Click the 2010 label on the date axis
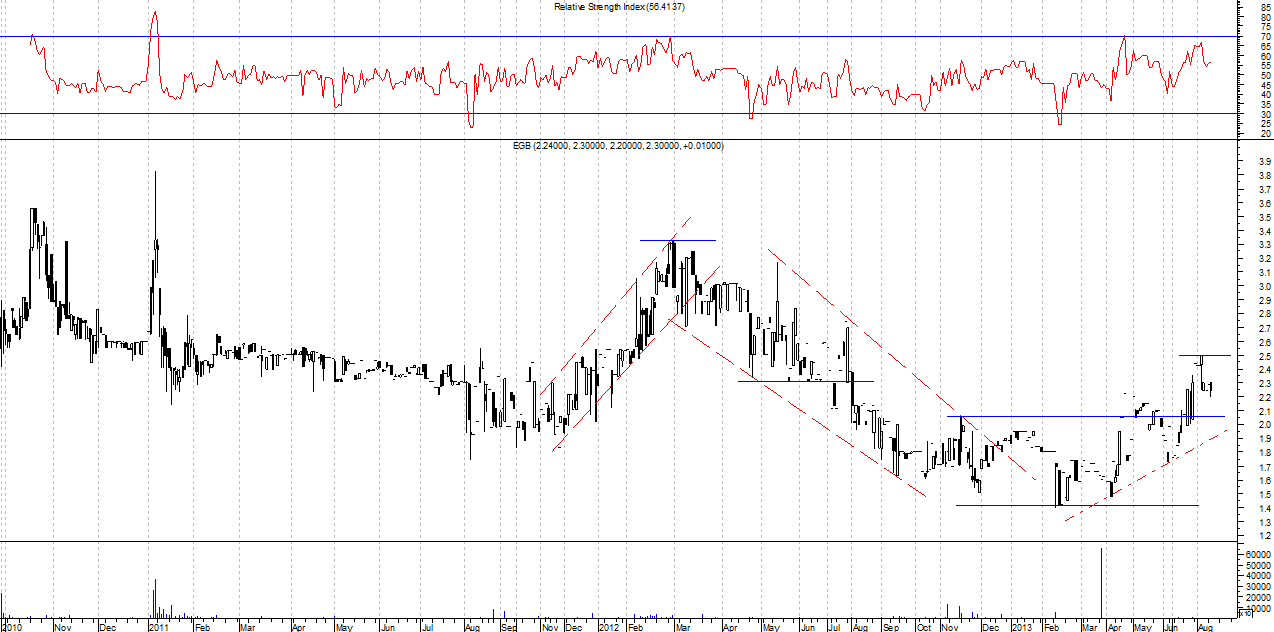Viewport: 1274px width, 632px height. click(11, 627)
